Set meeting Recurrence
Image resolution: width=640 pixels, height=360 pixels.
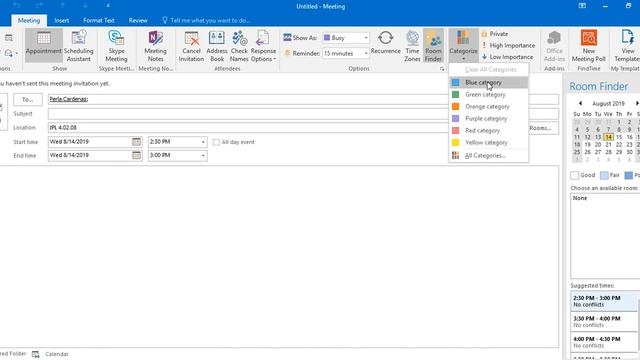pyautogui.click(x=385, y=42)
